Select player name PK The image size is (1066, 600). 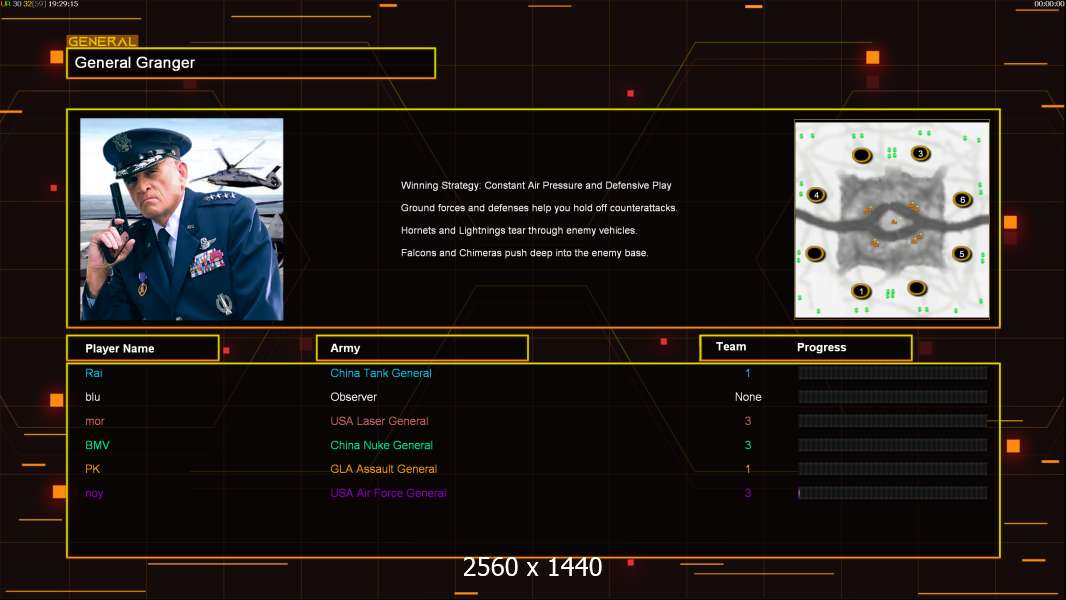coord(92,469)
